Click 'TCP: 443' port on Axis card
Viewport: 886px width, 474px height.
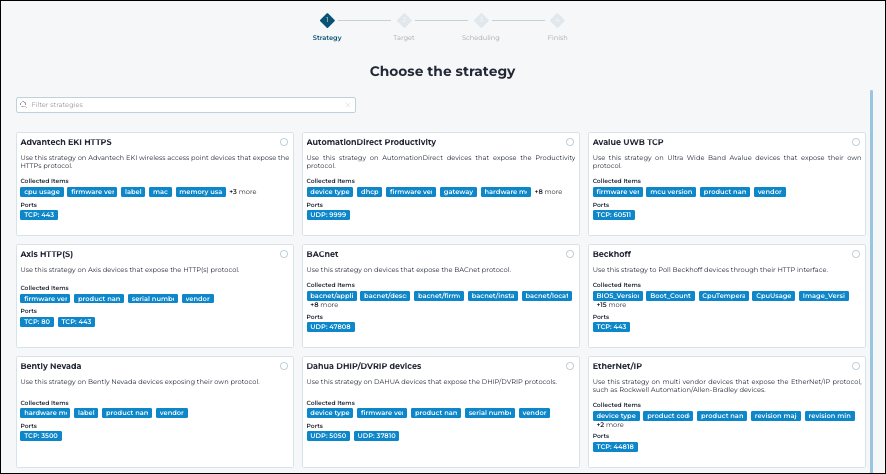point(76,322)
